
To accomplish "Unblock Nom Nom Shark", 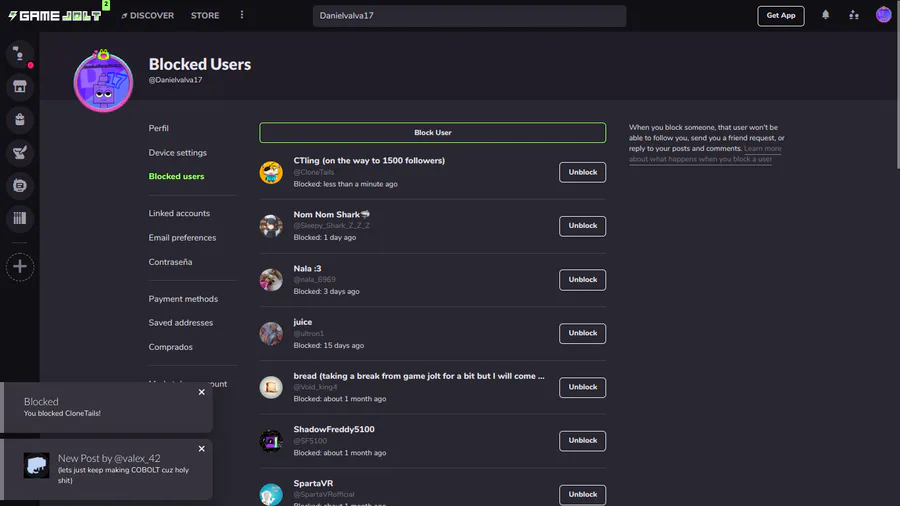I will [x=582, y=226].
